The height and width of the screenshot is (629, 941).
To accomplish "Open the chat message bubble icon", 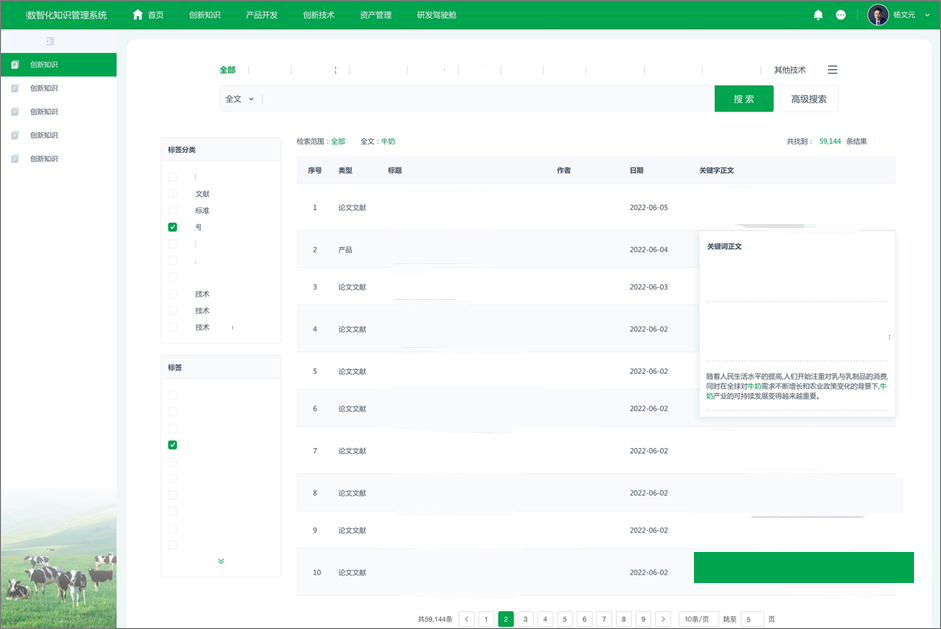I will click(841, 15).
